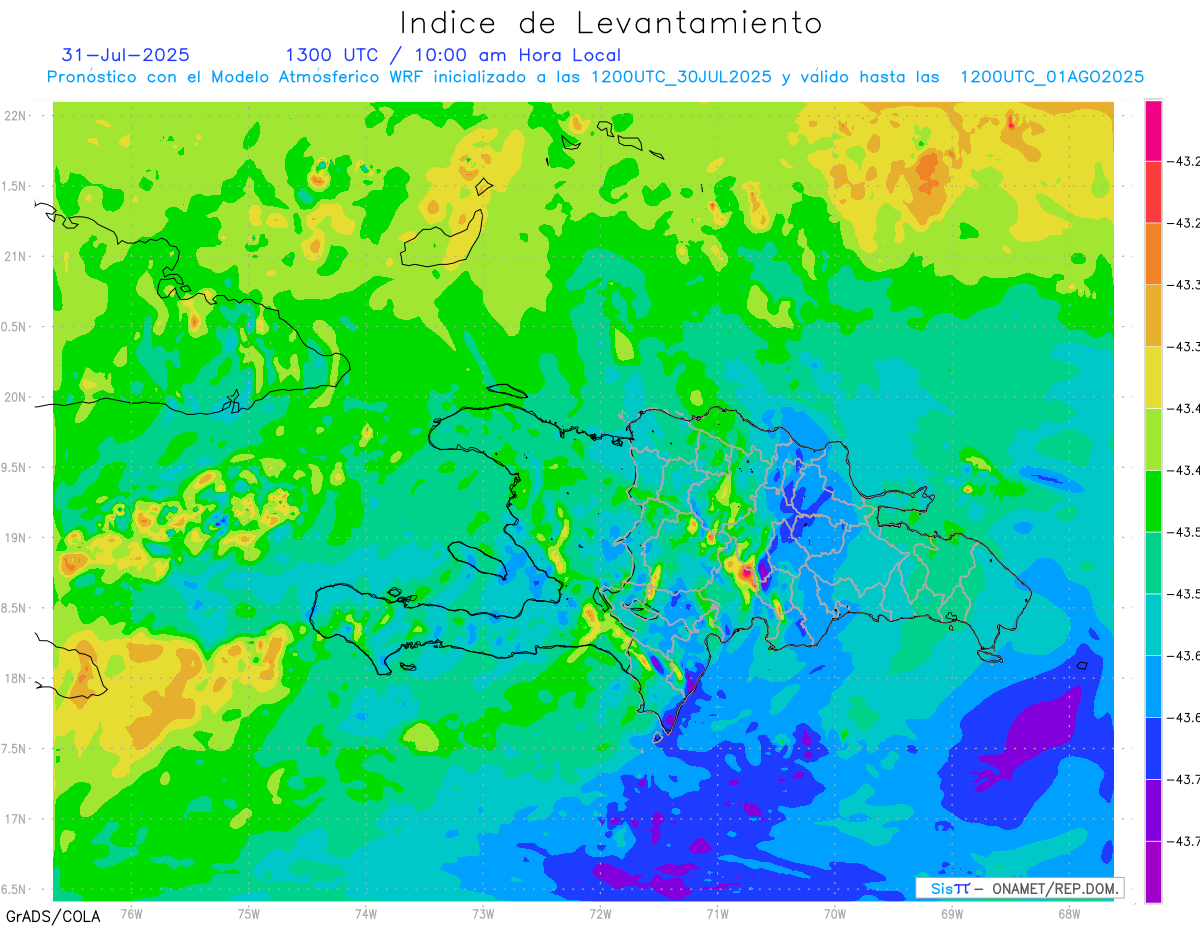Screen dimensions: 1200x927
Task: Click the '19N' latitude label
Action: (15, 538)
